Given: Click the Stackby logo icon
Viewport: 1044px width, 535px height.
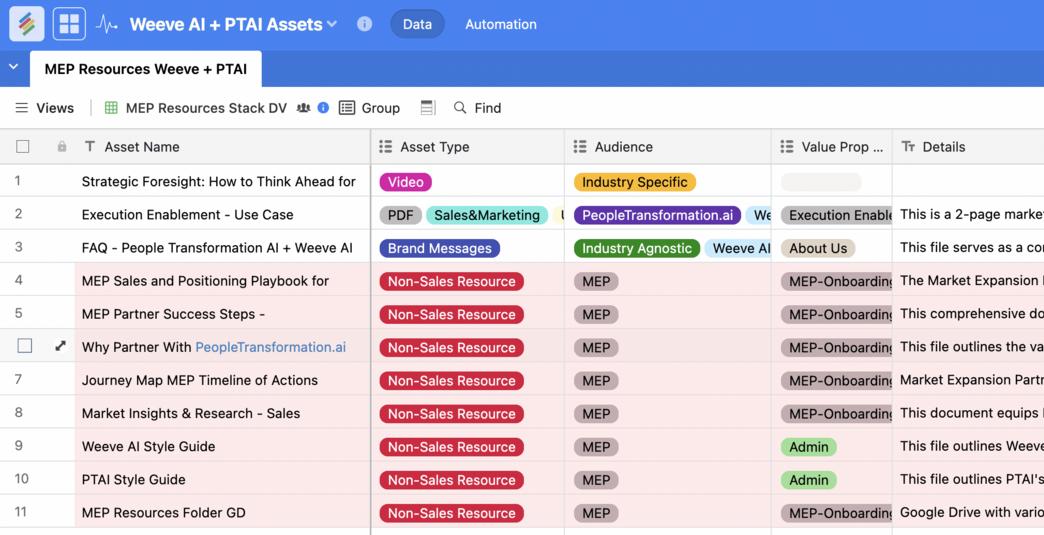Looking at the screenshot, I should click(x=26, y=24).
